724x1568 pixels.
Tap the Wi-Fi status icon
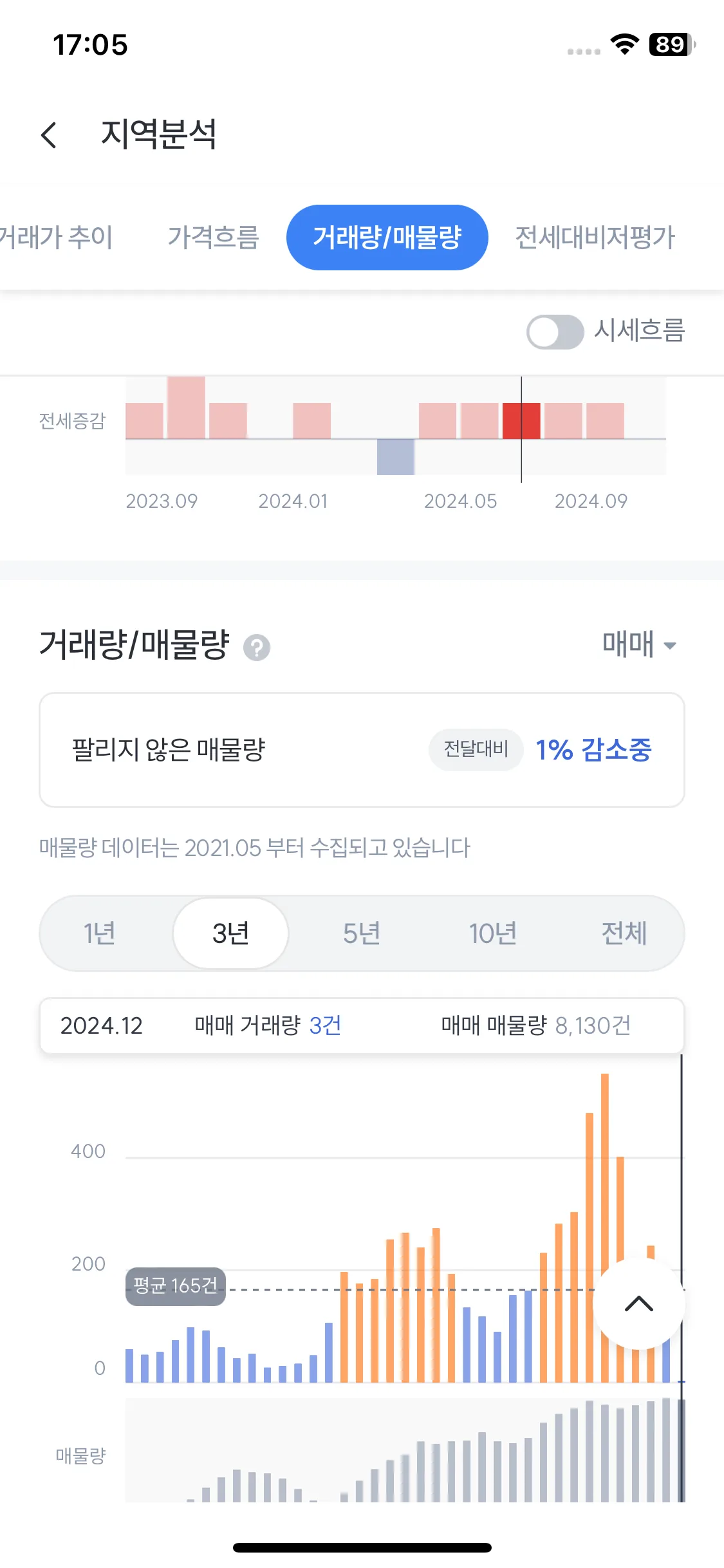click(x=624, y=44)
